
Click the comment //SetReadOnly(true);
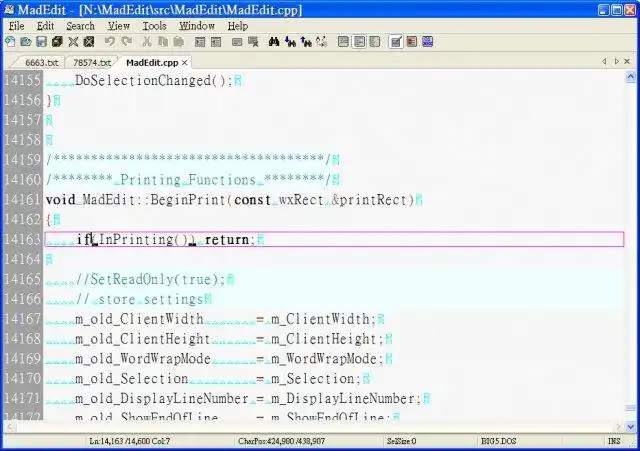pyautogui.click(x=150, y=280)
